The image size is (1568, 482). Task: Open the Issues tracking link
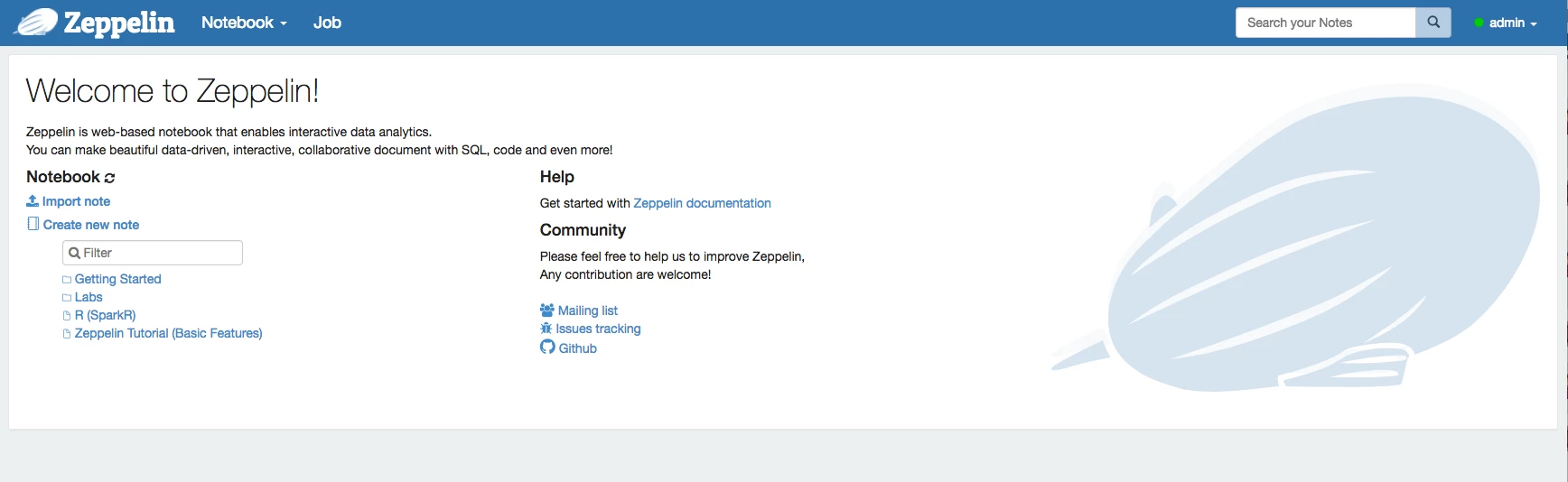(x=598, y=329)
